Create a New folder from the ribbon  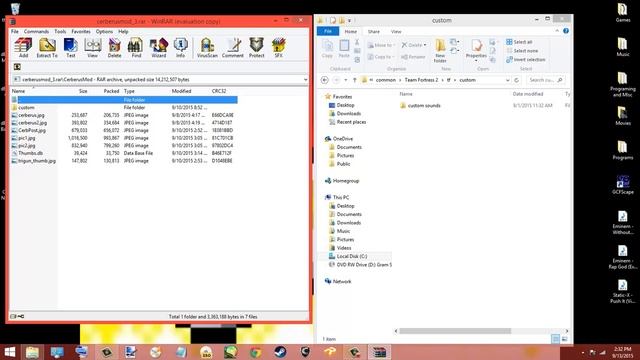tap(440, 51)
